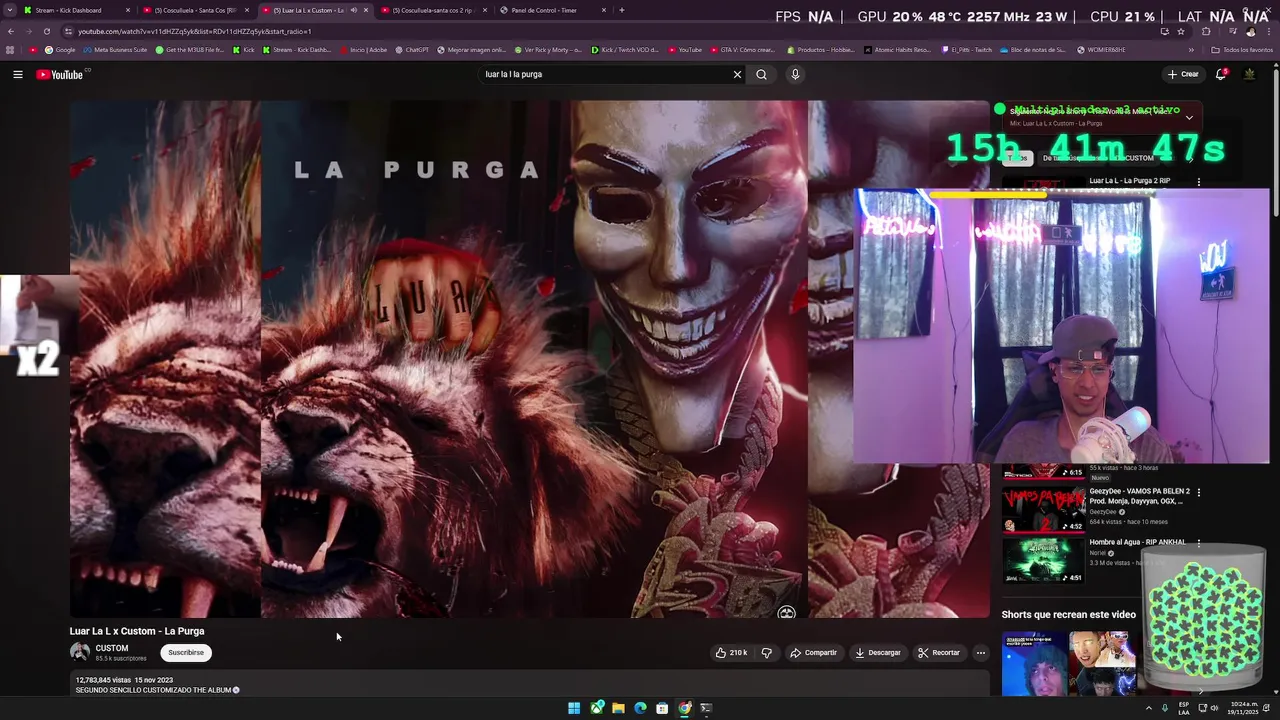The width and height of the screenshot is (1280, 720).
Task: Show hidden system tray icons chevron
Action: tap(1148, 708)
